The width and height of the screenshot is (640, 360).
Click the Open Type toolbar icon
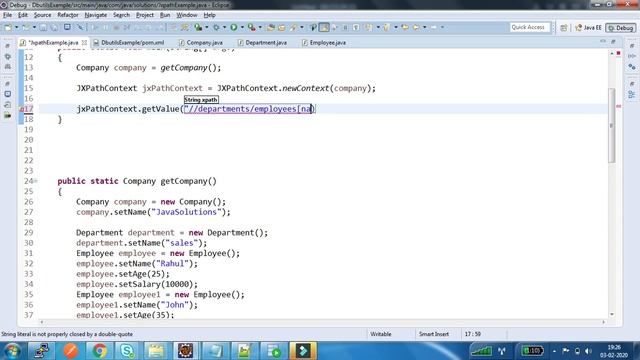coord(271,27)
